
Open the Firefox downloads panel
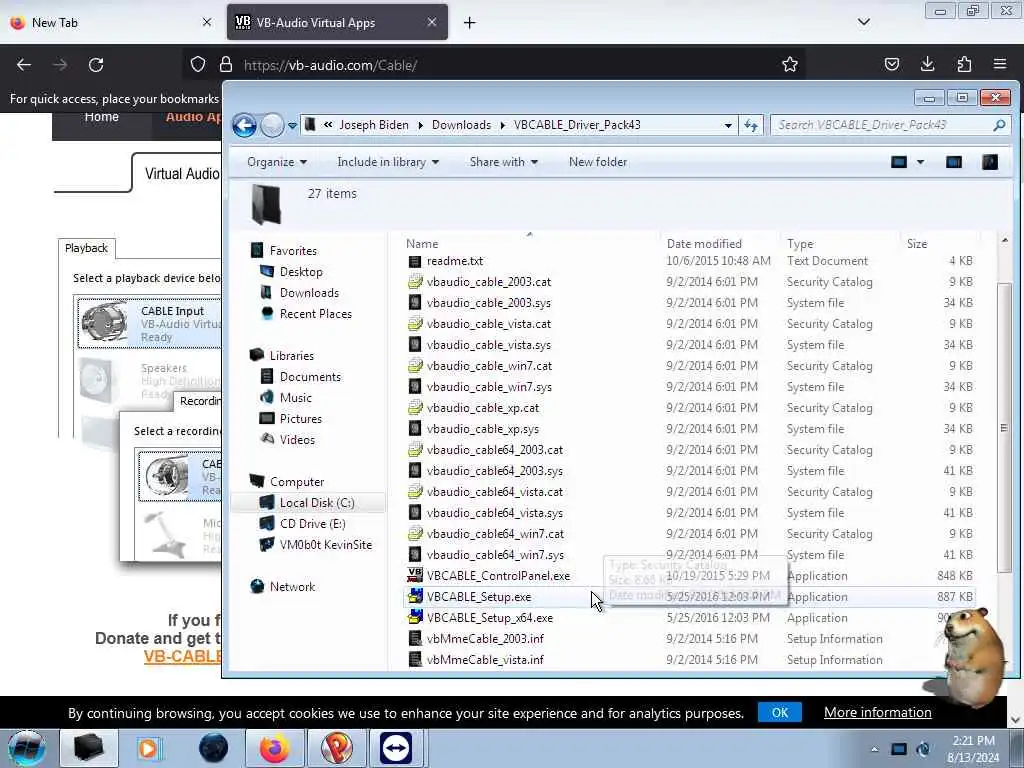pos(927,64)
